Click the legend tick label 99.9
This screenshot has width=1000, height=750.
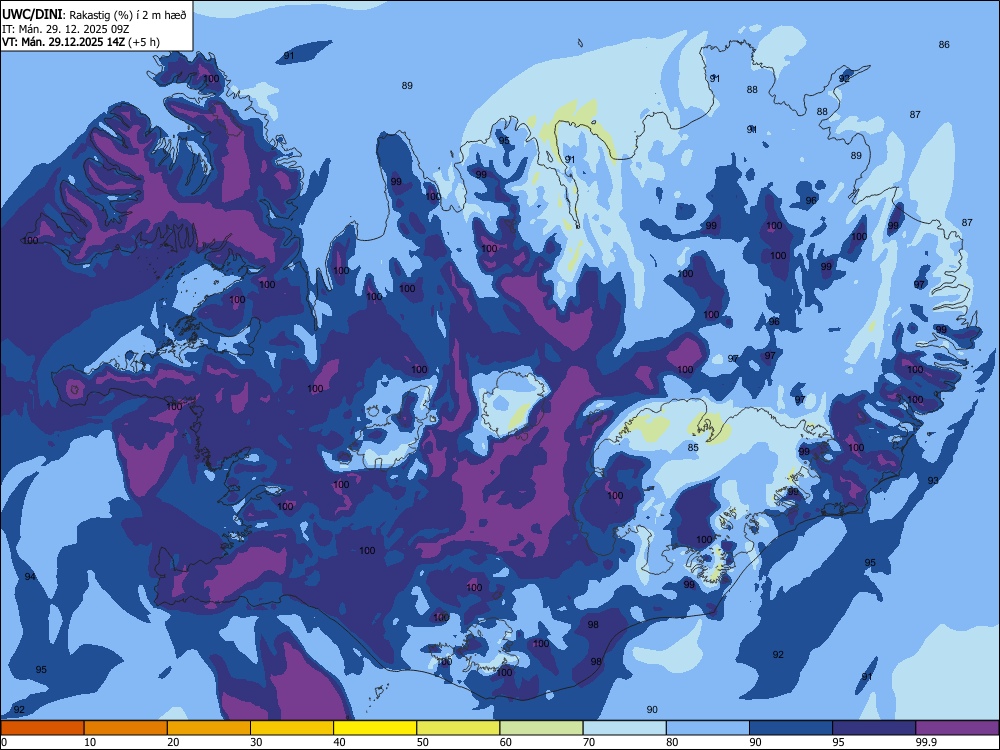(926, 742)
